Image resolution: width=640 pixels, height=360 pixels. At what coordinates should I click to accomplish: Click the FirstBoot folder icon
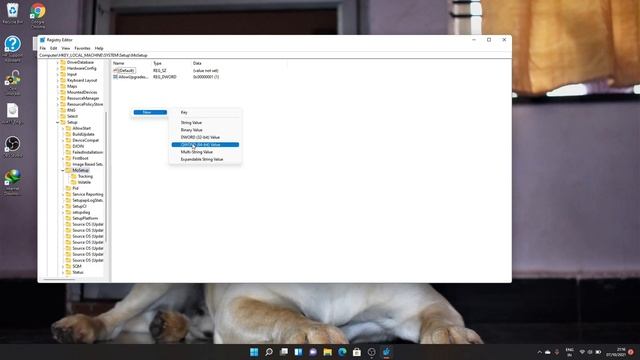pyautogui.click(x=68, y=158)
